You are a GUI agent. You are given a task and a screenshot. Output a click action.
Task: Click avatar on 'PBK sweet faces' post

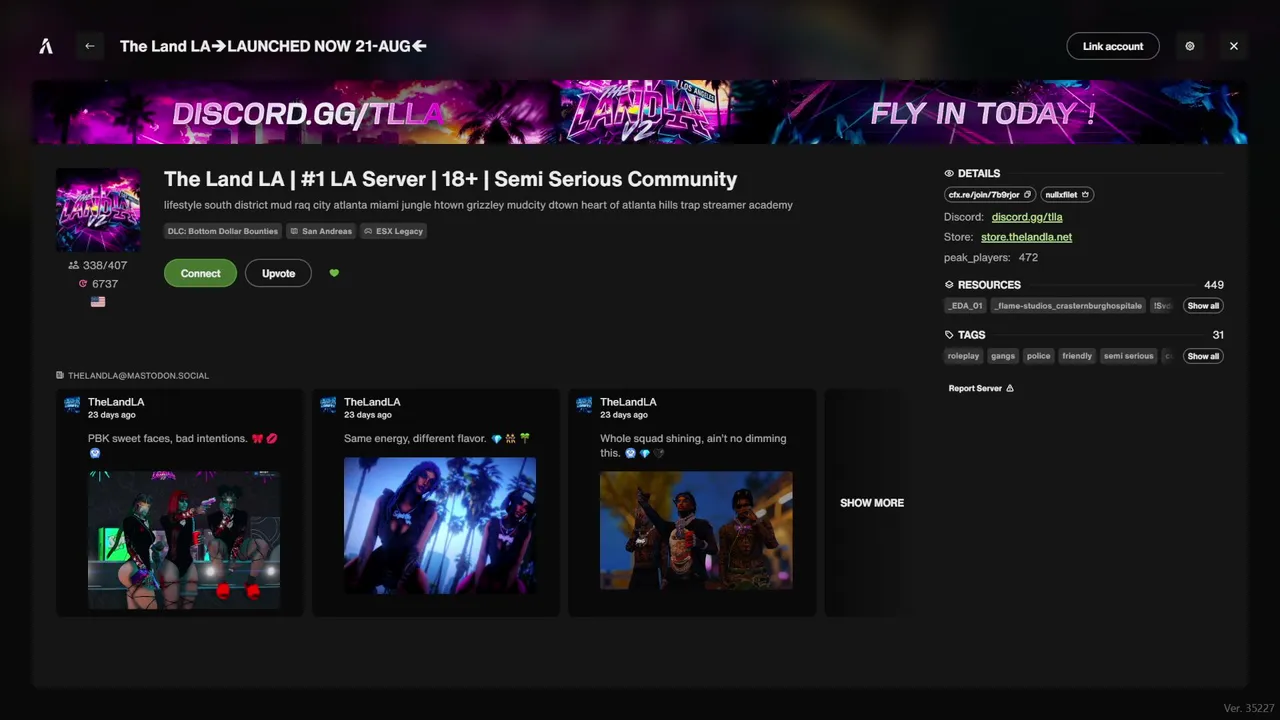[x=72, y=405]
